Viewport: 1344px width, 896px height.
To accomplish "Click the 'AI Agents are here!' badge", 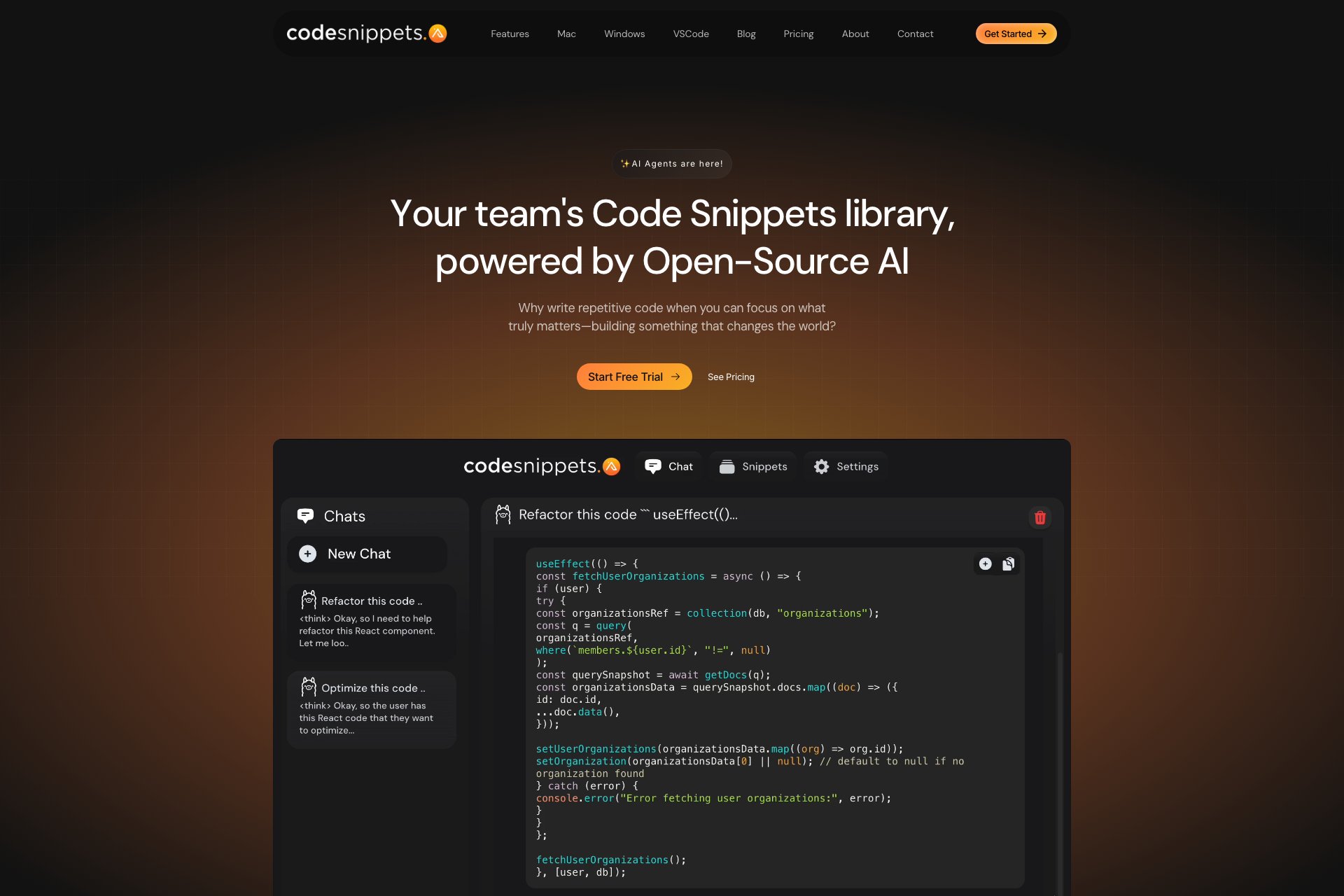I will point(671,163).
